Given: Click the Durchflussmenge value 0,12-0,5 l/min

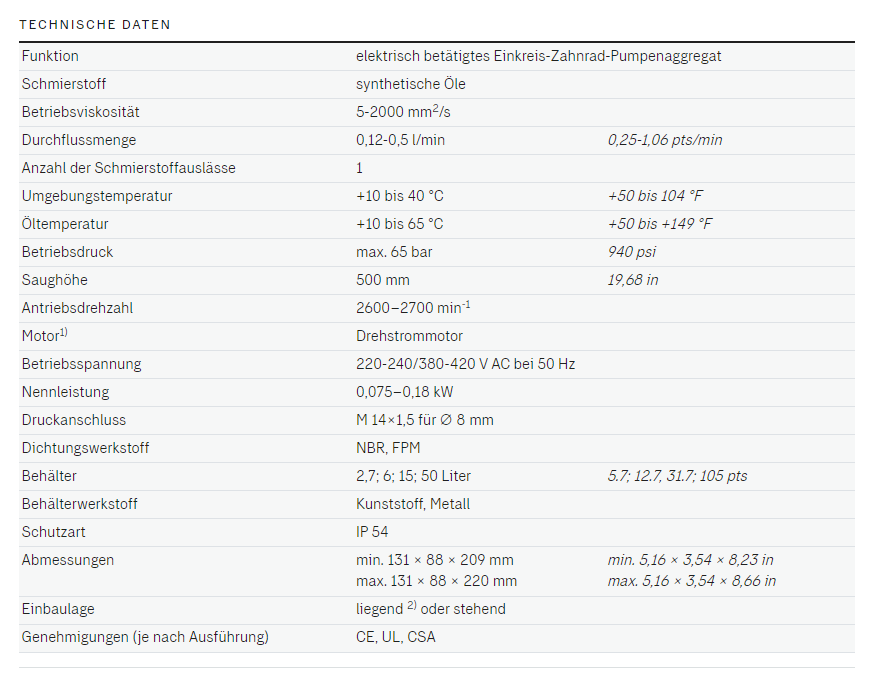Looking at the screenshot, I should point(400,140).
